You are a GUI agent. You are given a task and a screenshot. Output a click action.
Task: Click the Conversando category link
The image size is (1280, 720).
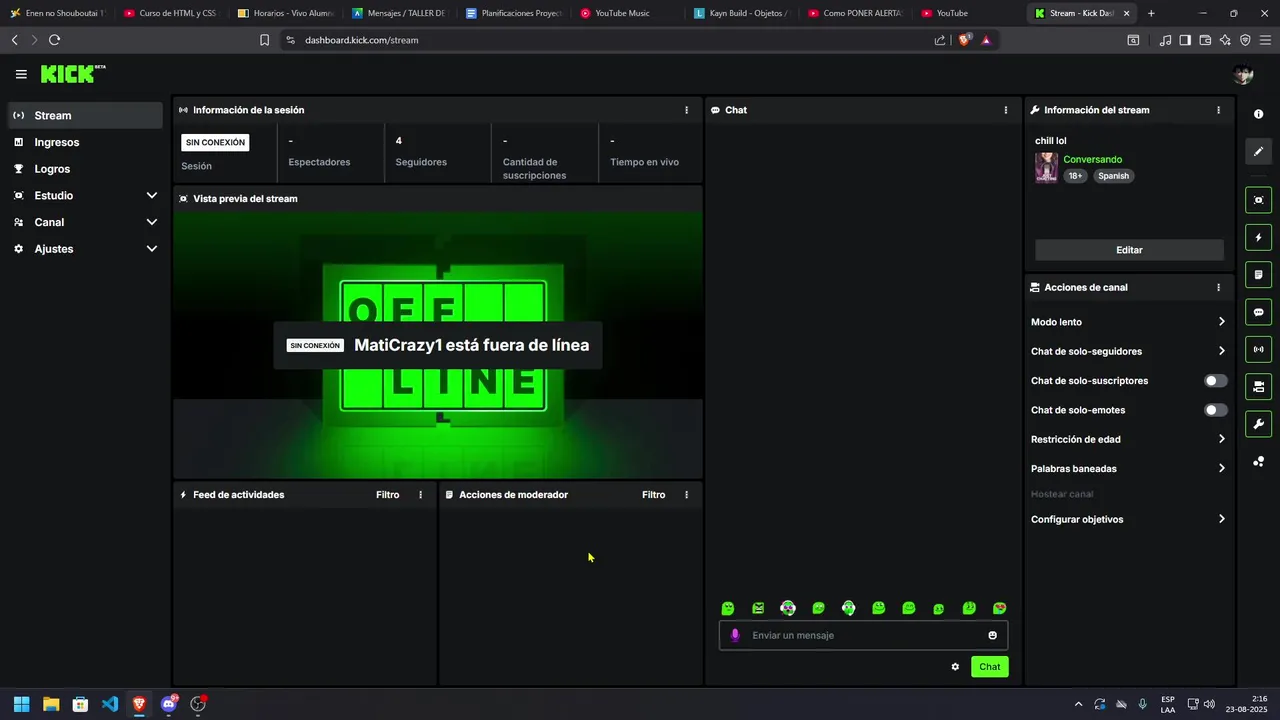coord(1092,160)
